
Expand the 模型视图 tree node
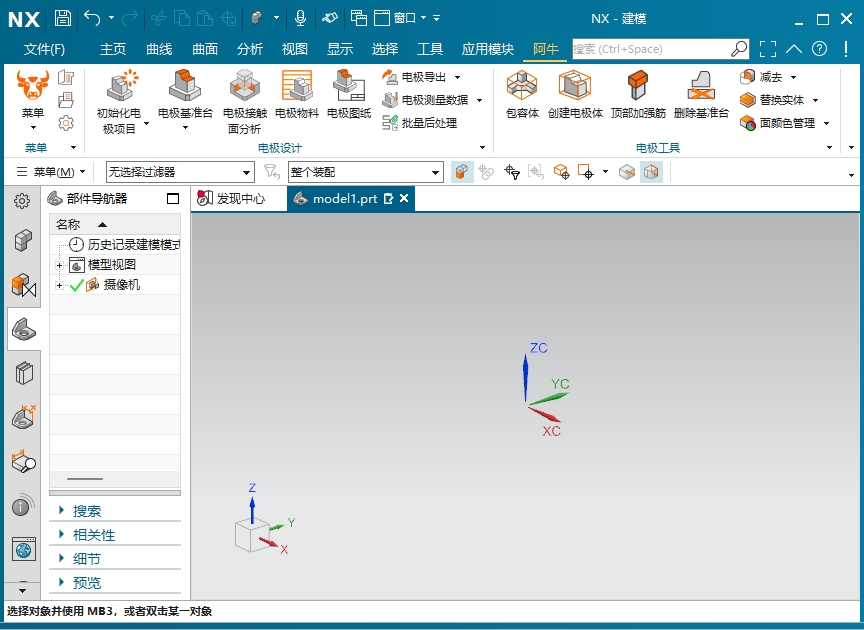59,265
